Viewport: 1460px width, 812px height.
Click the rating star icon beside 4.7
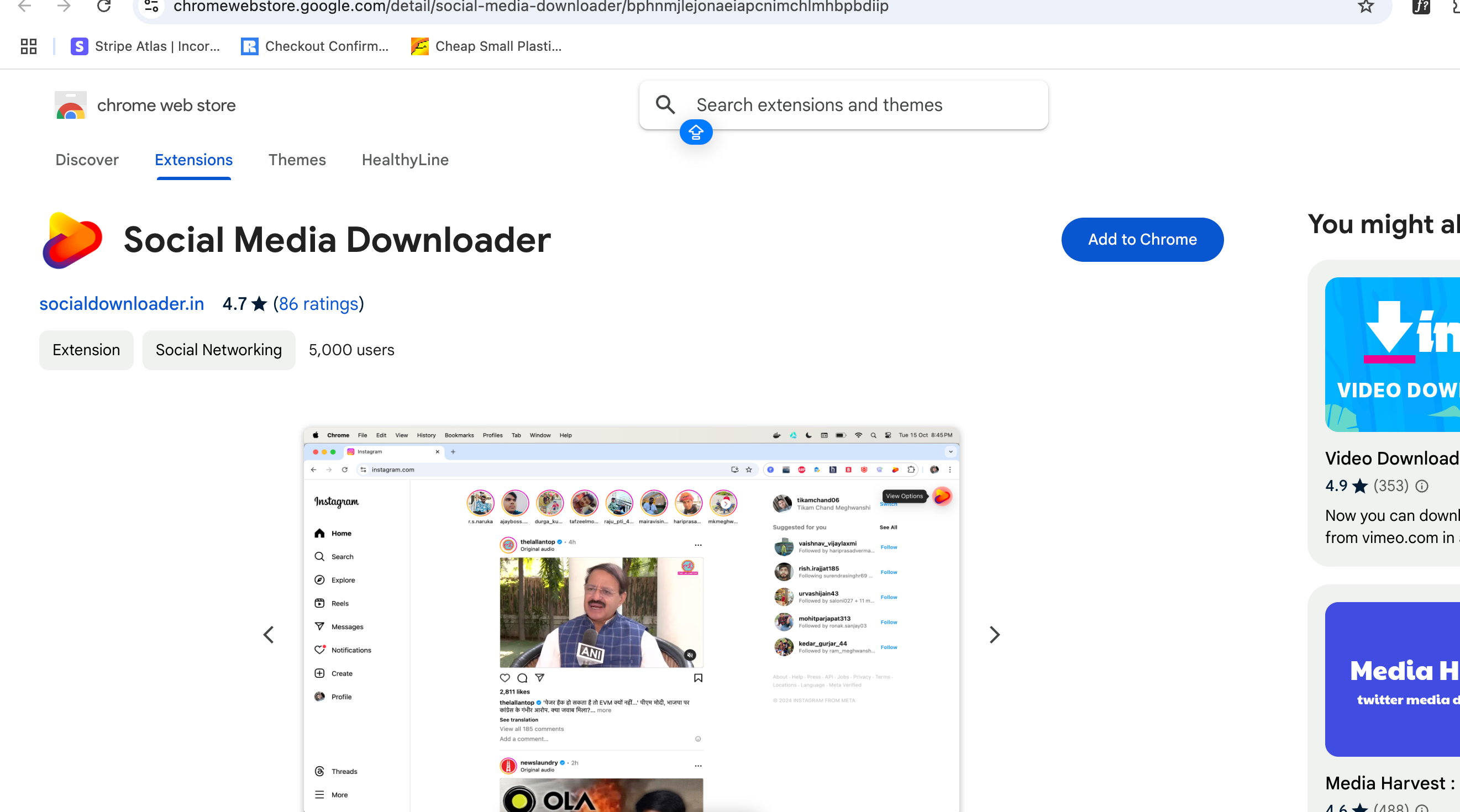tap(259, 304)
